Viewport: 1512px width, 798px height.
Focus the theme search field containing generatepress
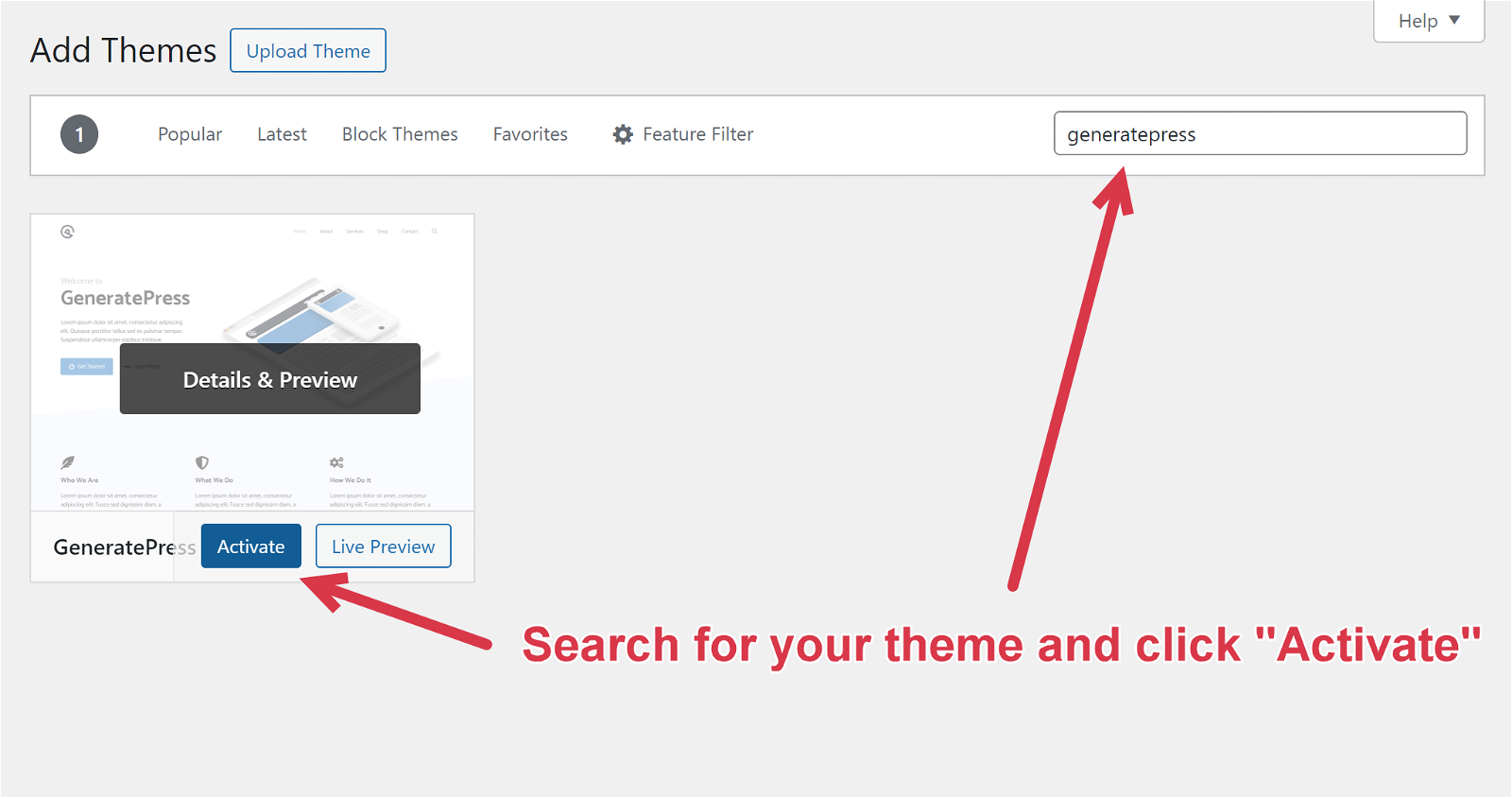1260,133
